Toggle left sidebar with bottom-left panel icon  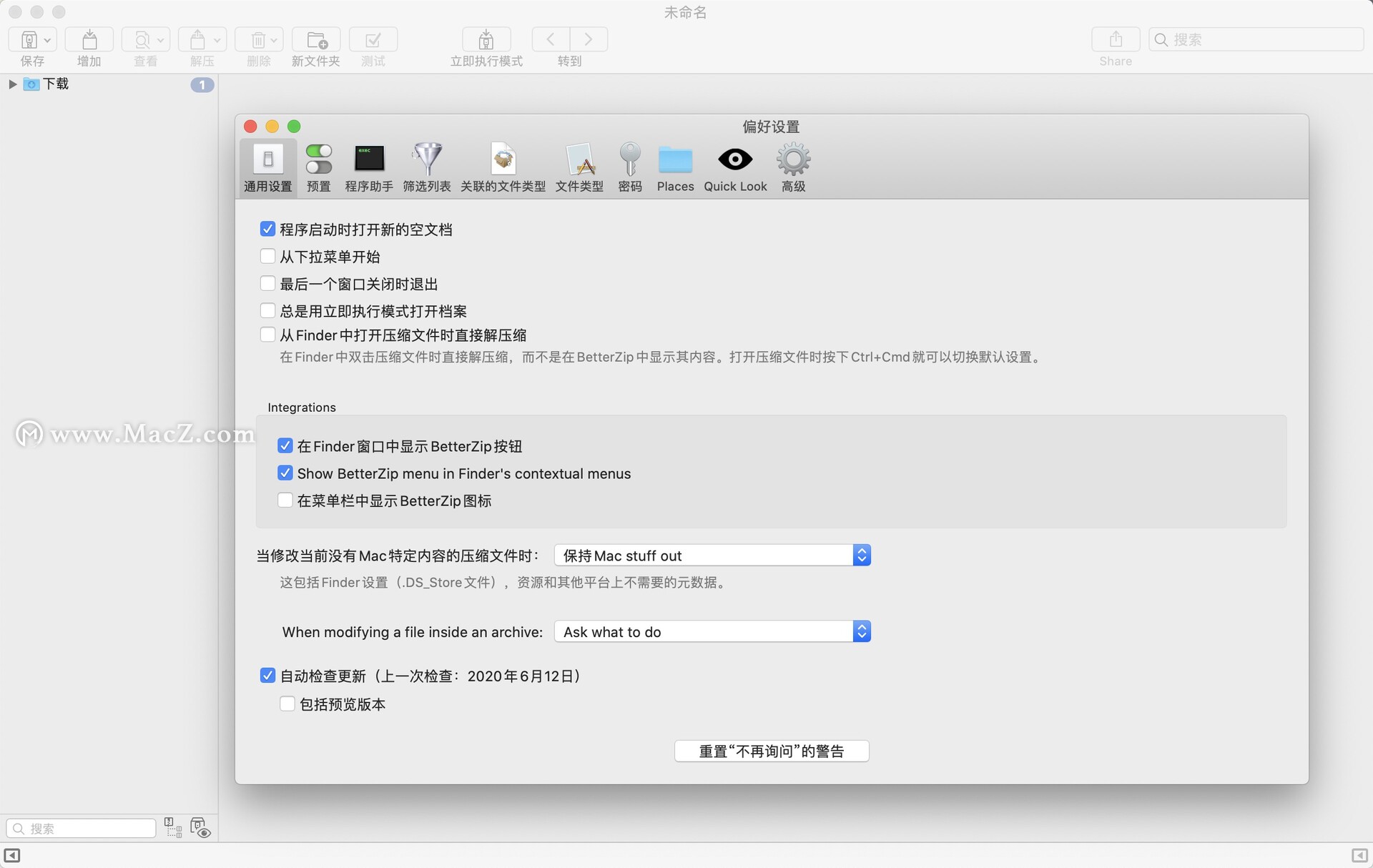point(12,855)
